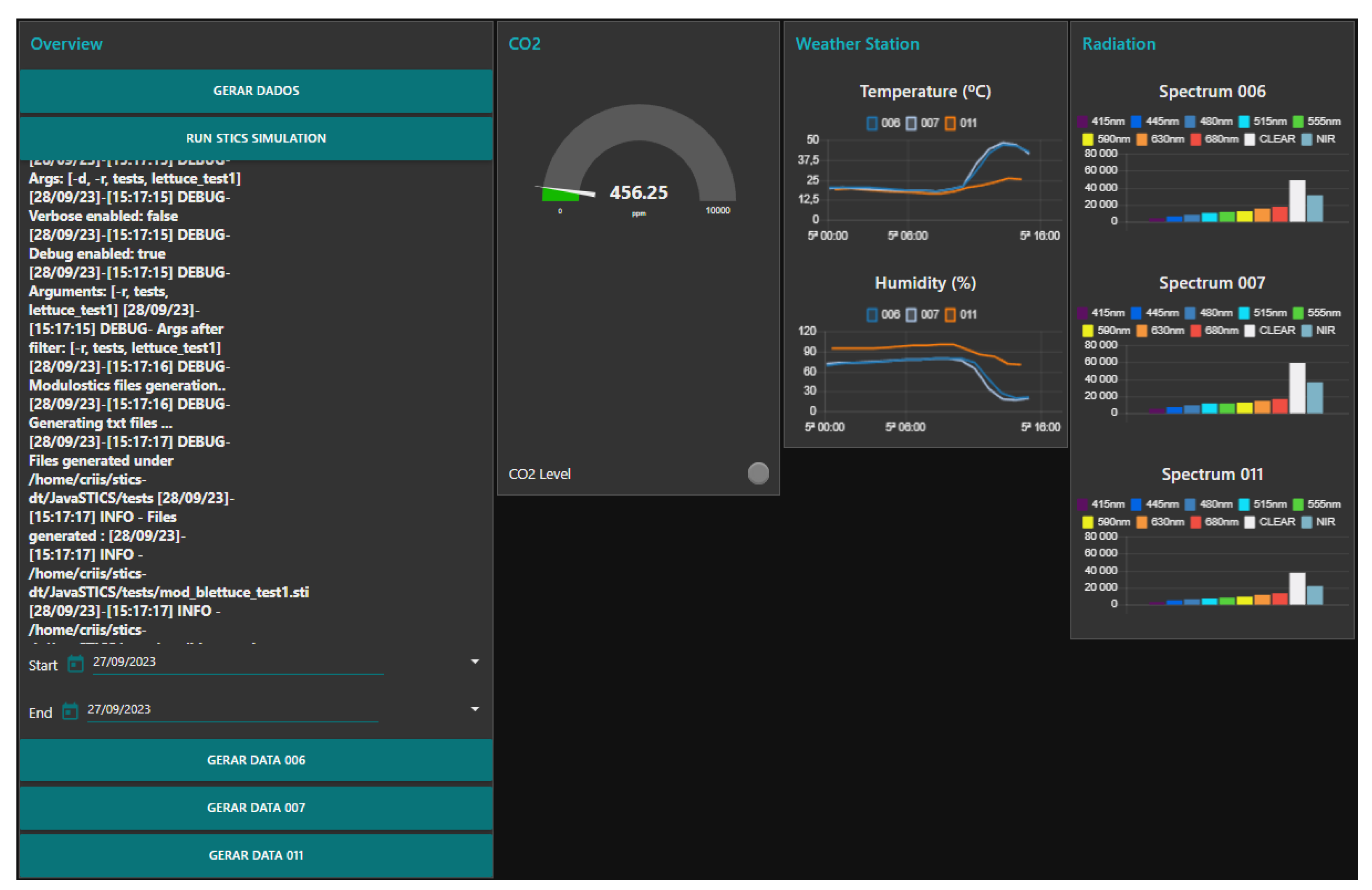This screenshot has height=890, width=1372.
Task: Click the End date calendar icon
Action: [70, 711]
